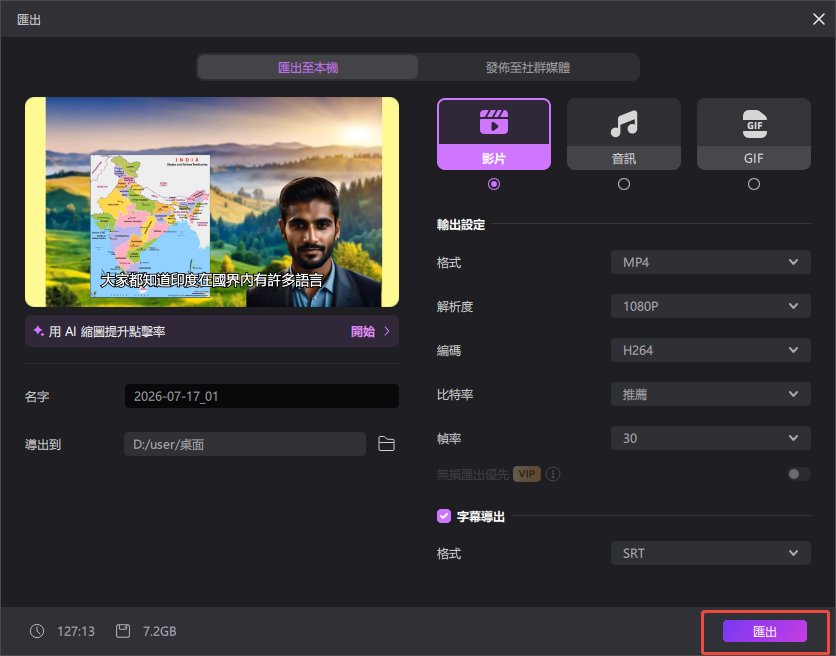The width and height of the screenshot is (836, 656).
Task: Click the VIP badge
Action: click(527, 474)
